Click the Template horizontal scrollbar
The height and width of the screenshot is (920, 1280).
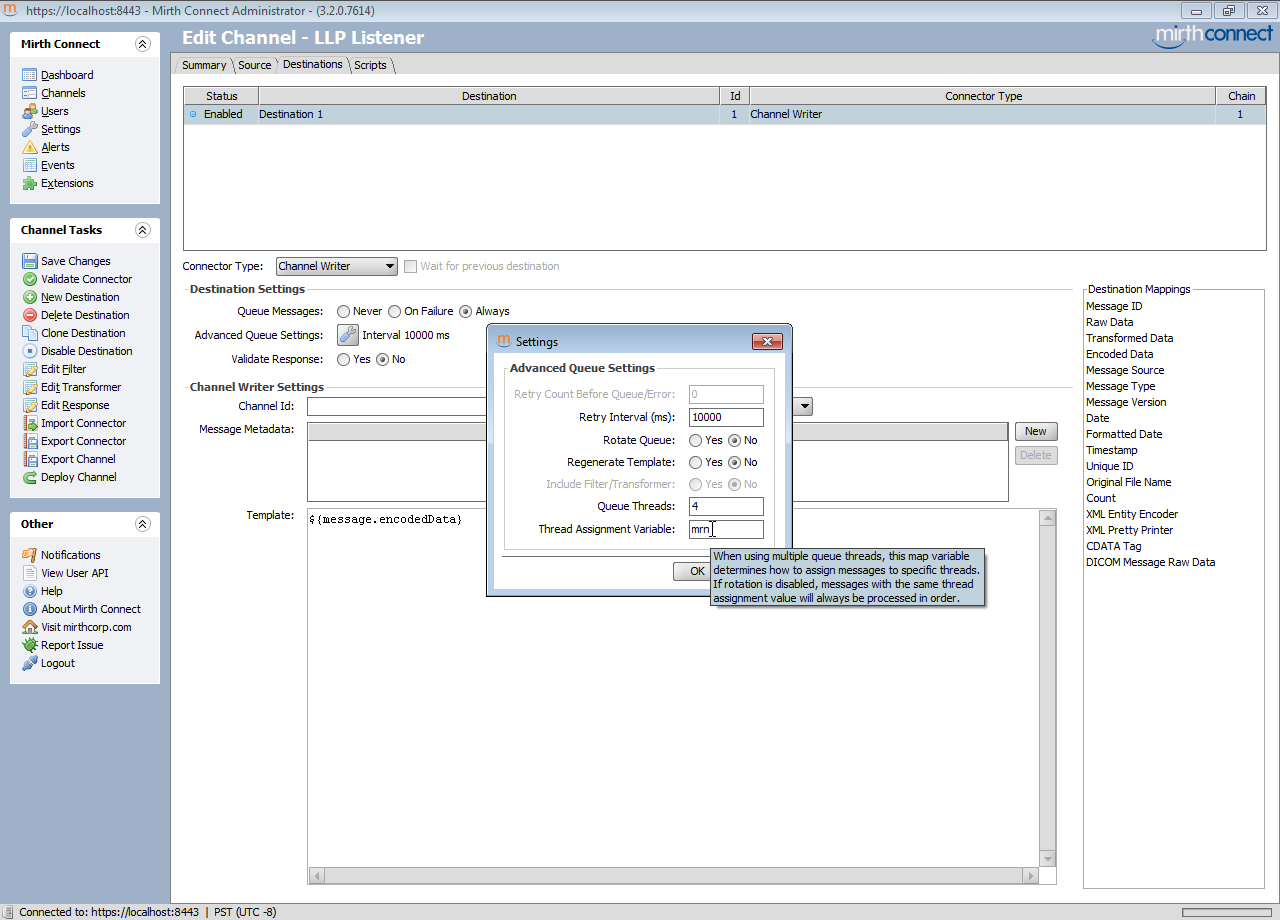pyautogui.click(x=674, y=876)
